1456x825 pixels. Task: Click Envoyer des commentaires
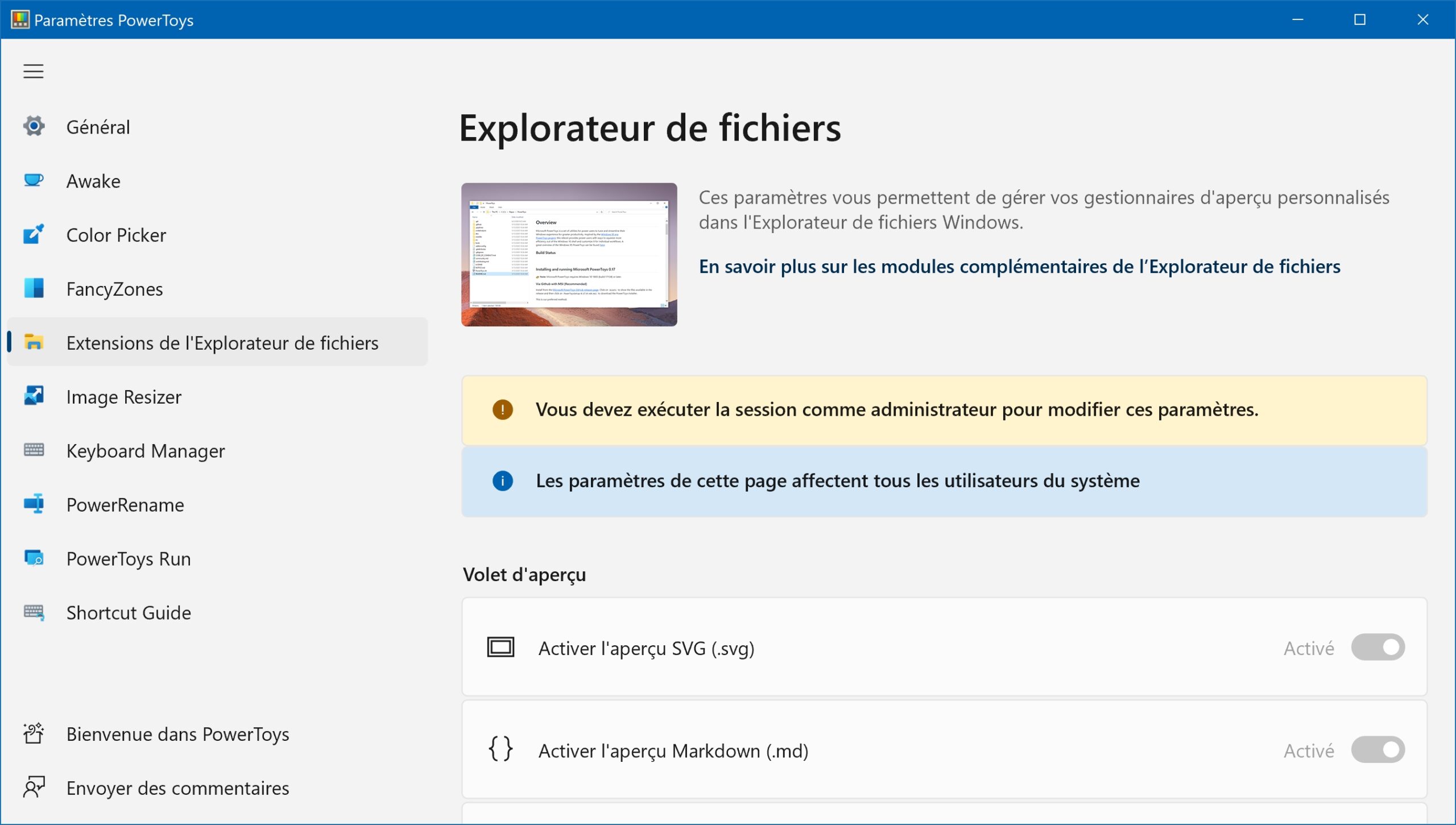(217, 787)
